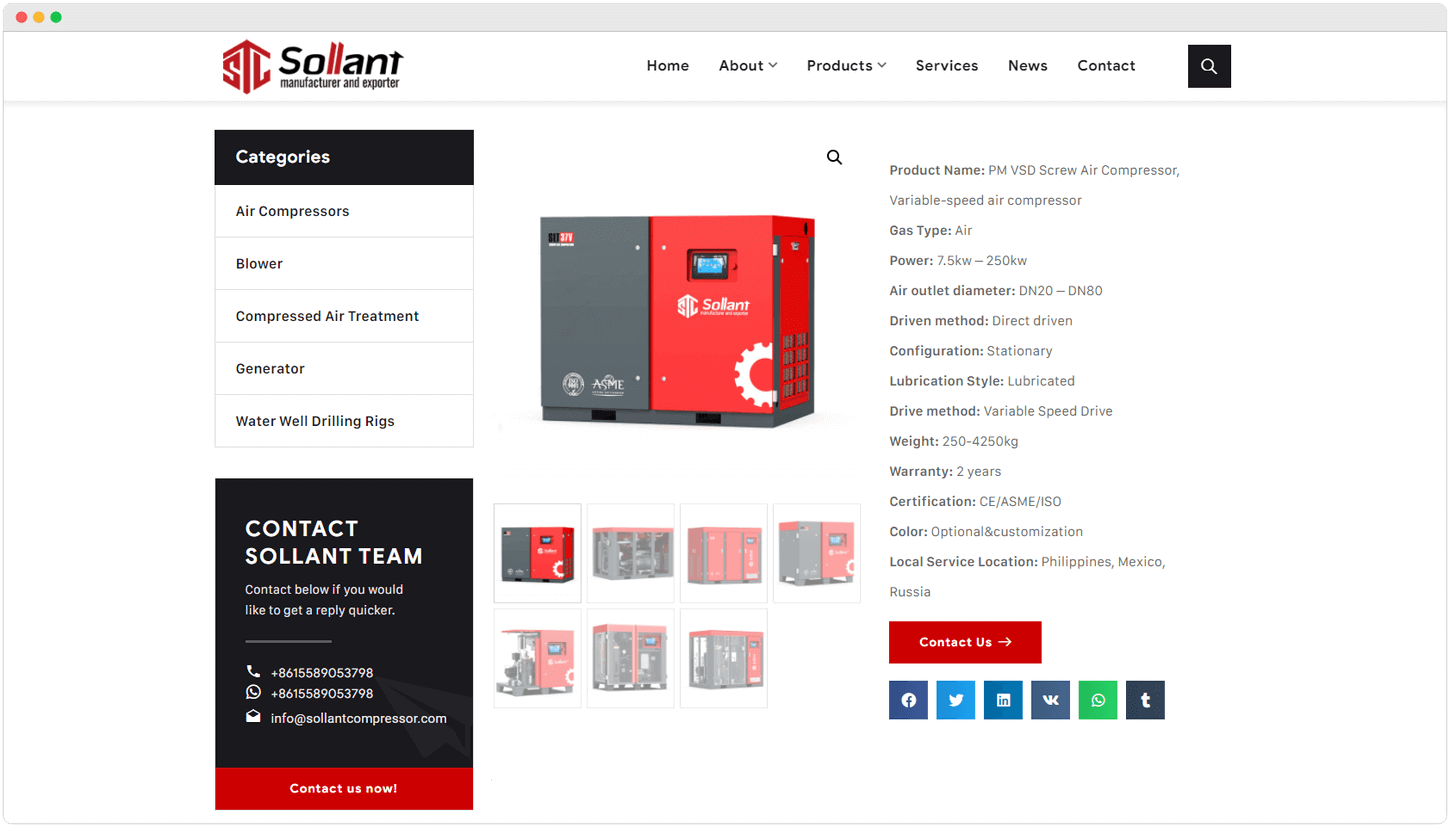Go to the Home page
Viewport: 1450px width, 827px height.
pos(668,66)
